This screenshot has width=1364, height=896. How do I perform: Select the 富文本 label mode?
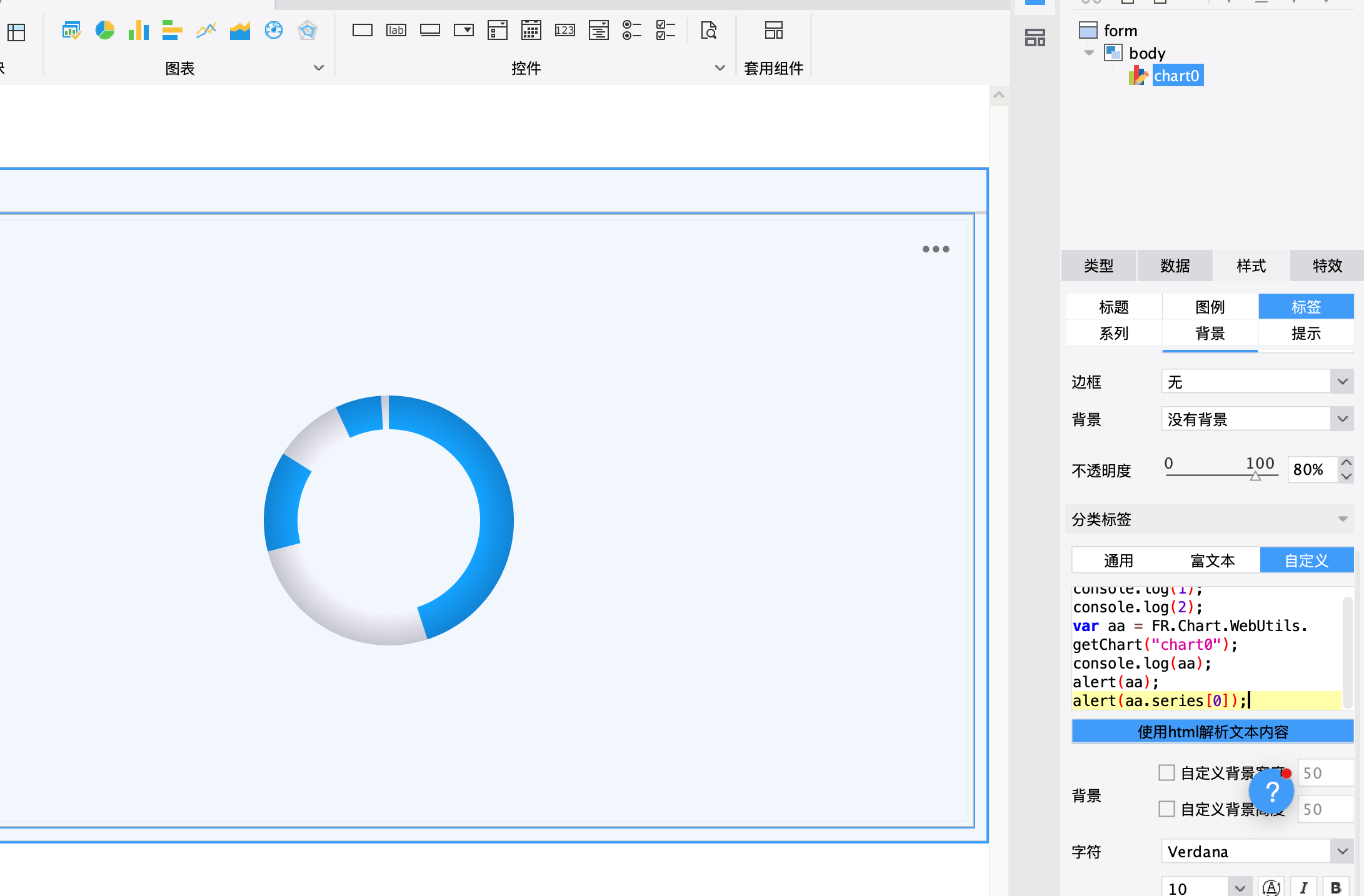click(1213, 560)
